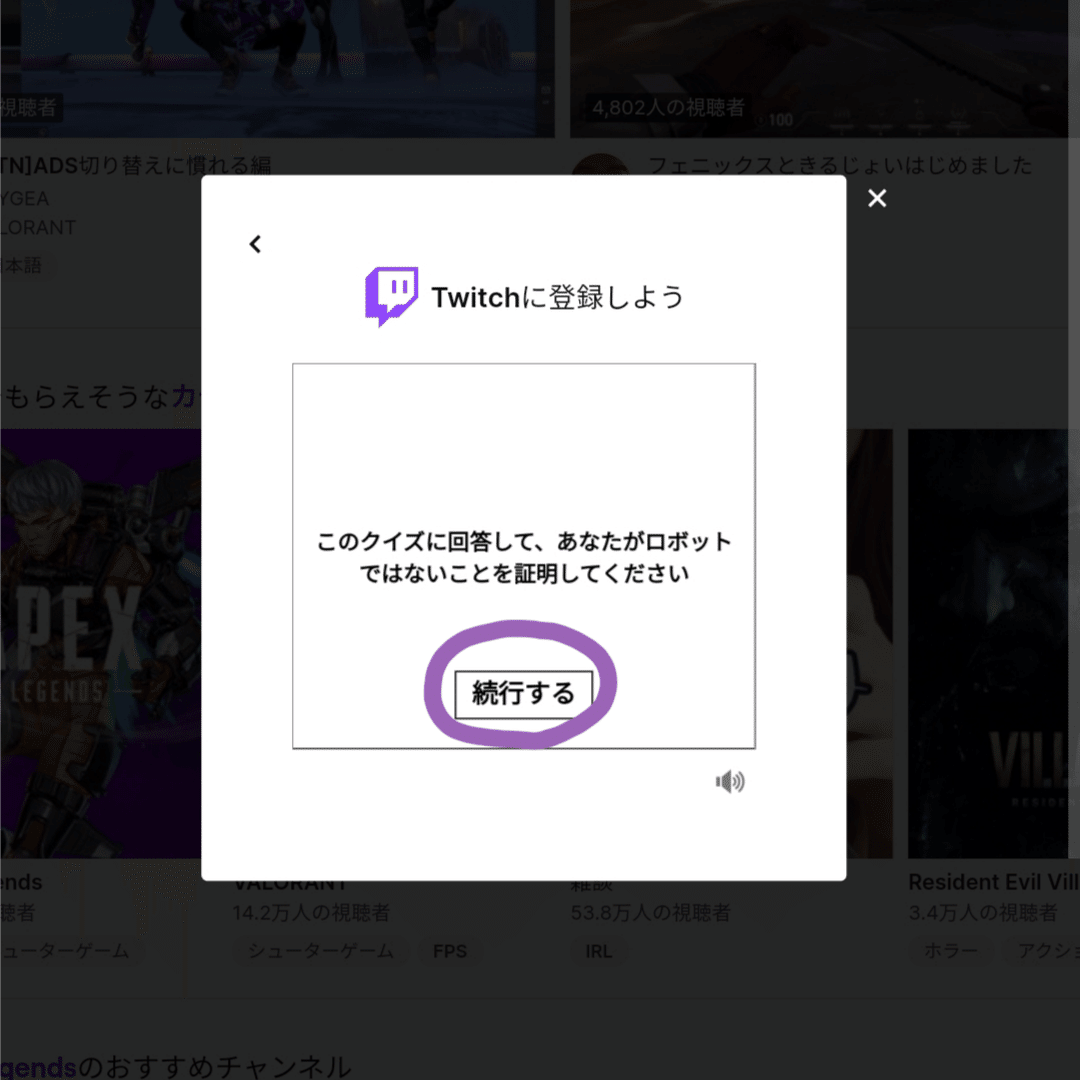1080x1080 pixels.
Task: Open stream thumbnail with 4,802人の視聴者
Action: point(819,69)
